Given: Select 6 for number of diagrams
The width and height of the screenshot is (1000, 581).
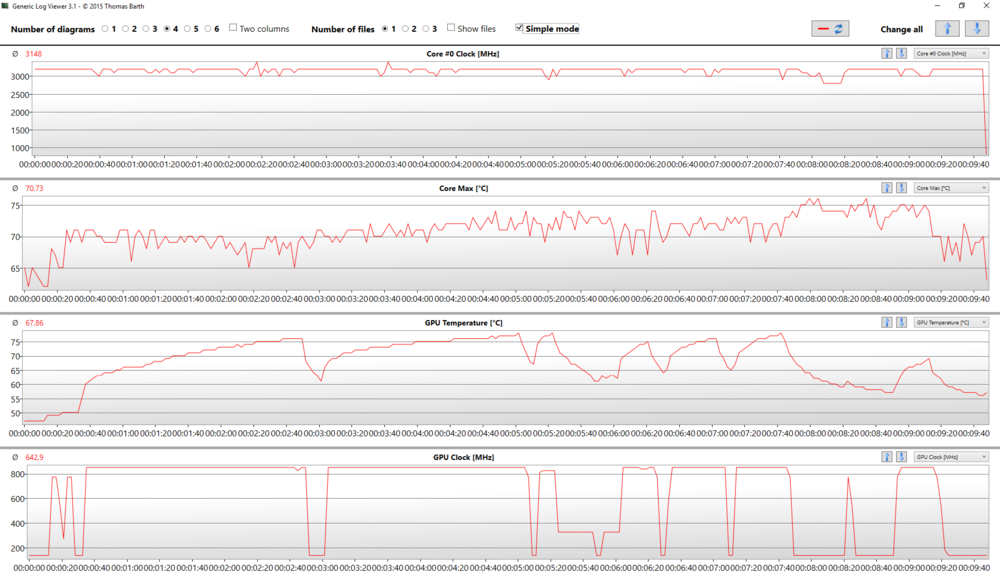Looking at the screenshot, I should point(207,29).
